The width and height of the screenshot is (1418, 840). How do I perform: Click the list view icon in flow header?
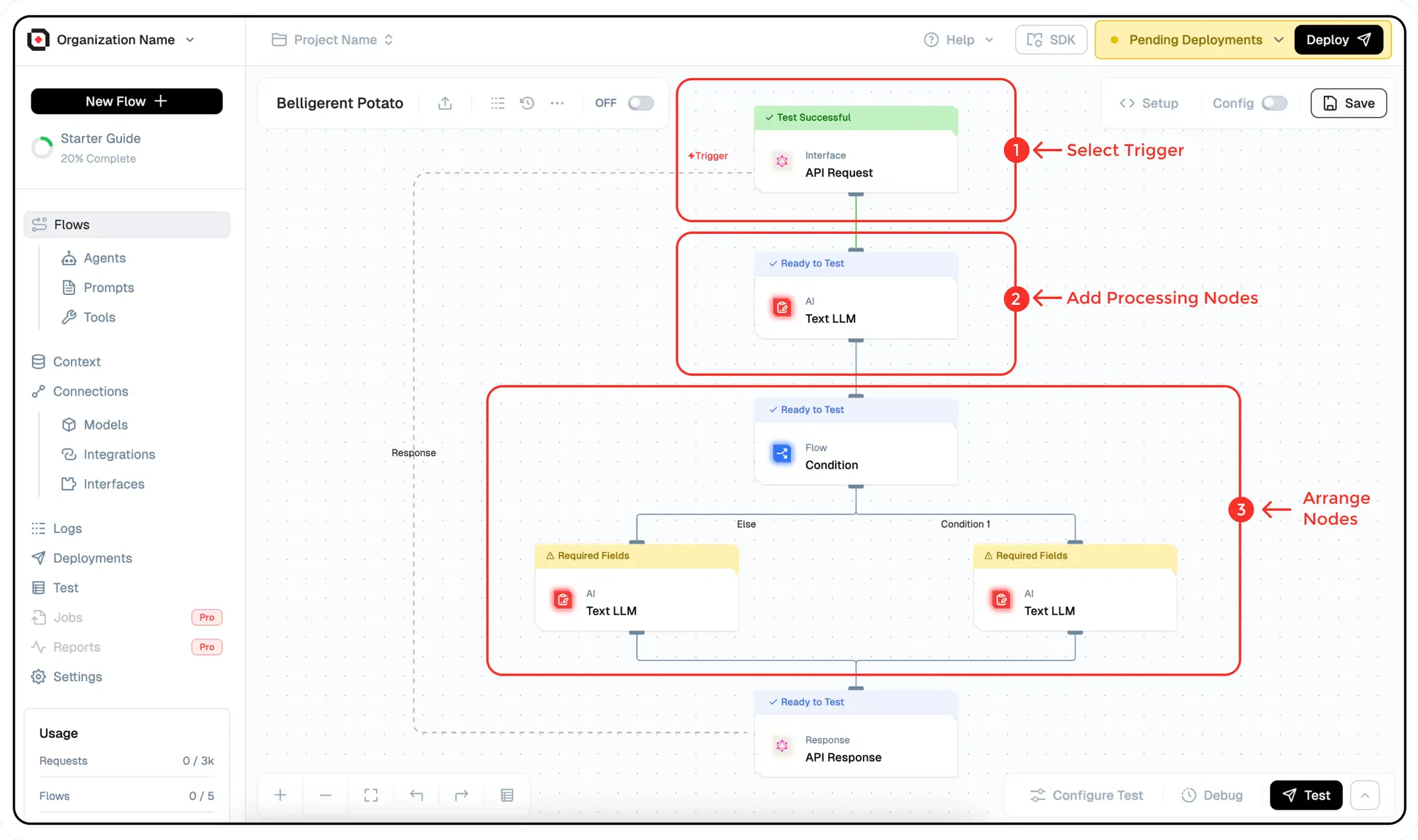[498, 103]
